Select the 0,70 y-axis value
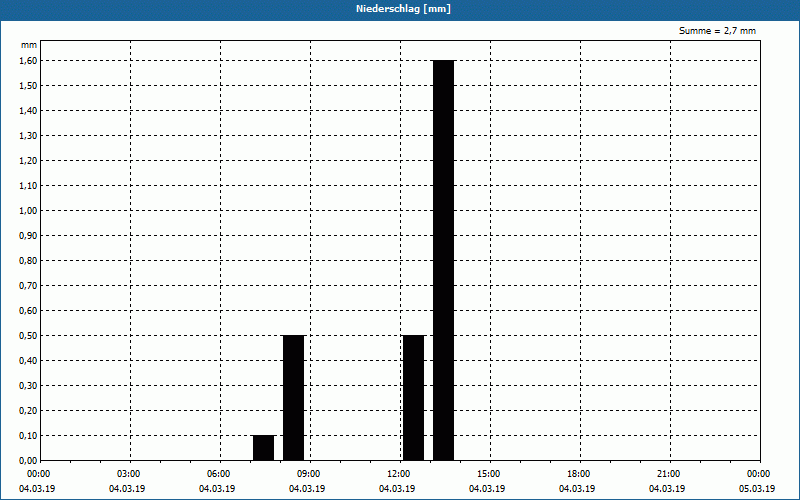This screenshot has width=800, height=500. click(x=28, y=285)
